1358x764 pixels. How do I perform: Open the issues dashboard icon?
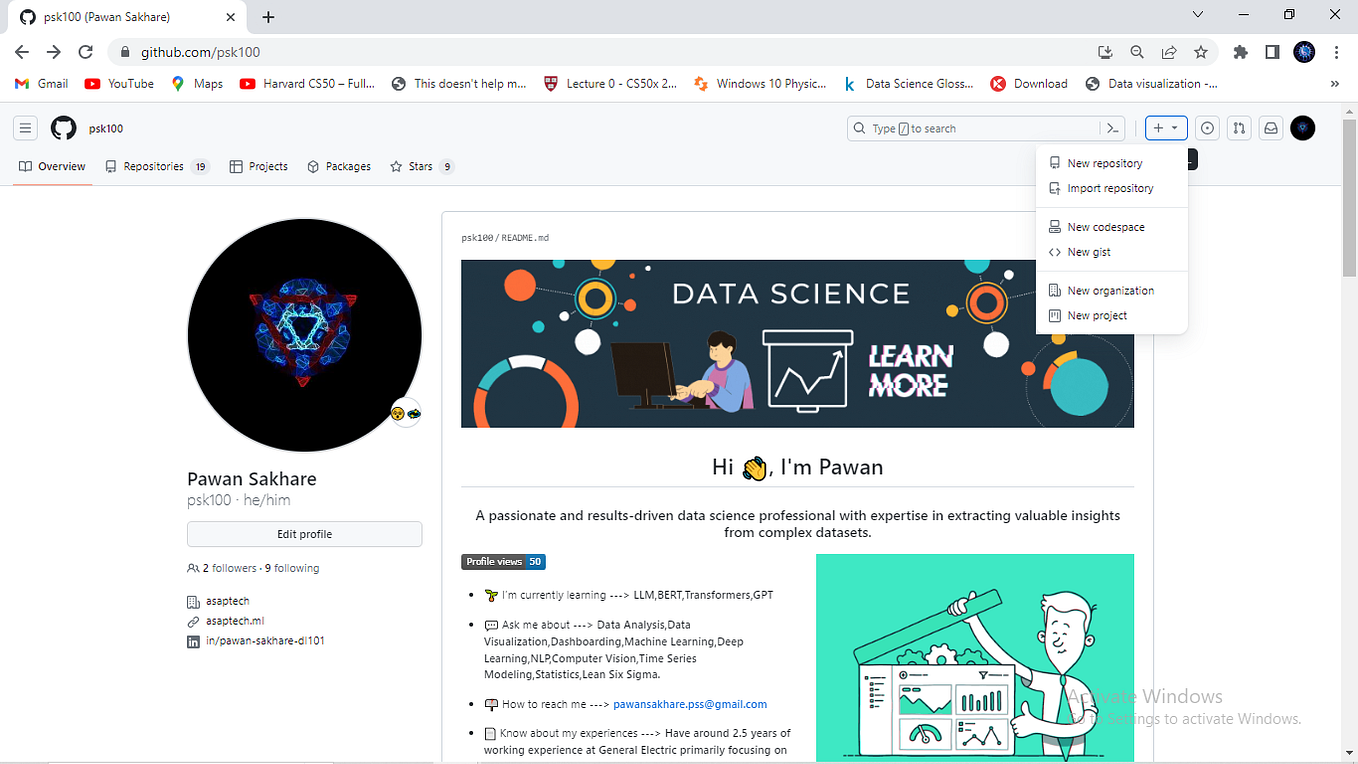pyautogui.click(x=1207, y=128)
